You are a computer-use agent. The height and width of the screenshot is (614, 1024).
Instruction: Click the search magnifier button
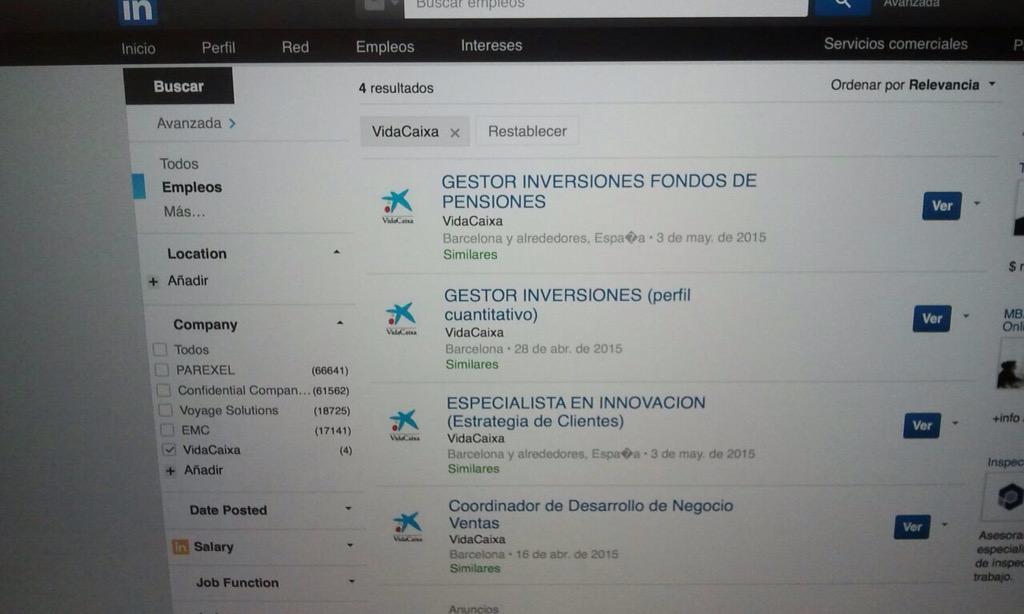click(842, 5)
